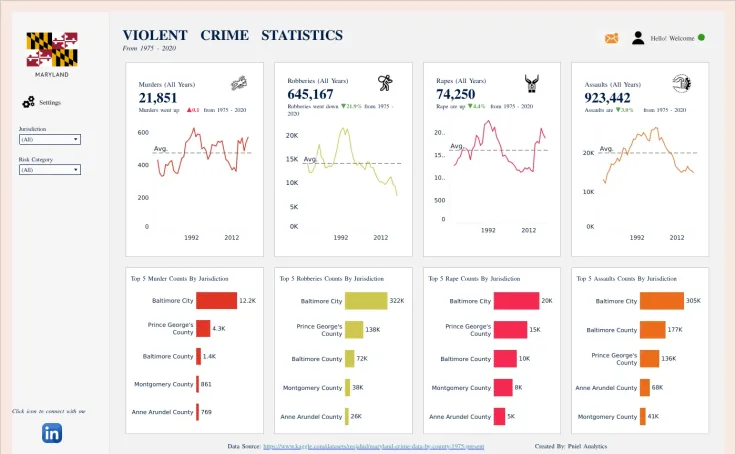
Task: Click Prince George's County murders bar 4.3K
Action: pos(203,328)
